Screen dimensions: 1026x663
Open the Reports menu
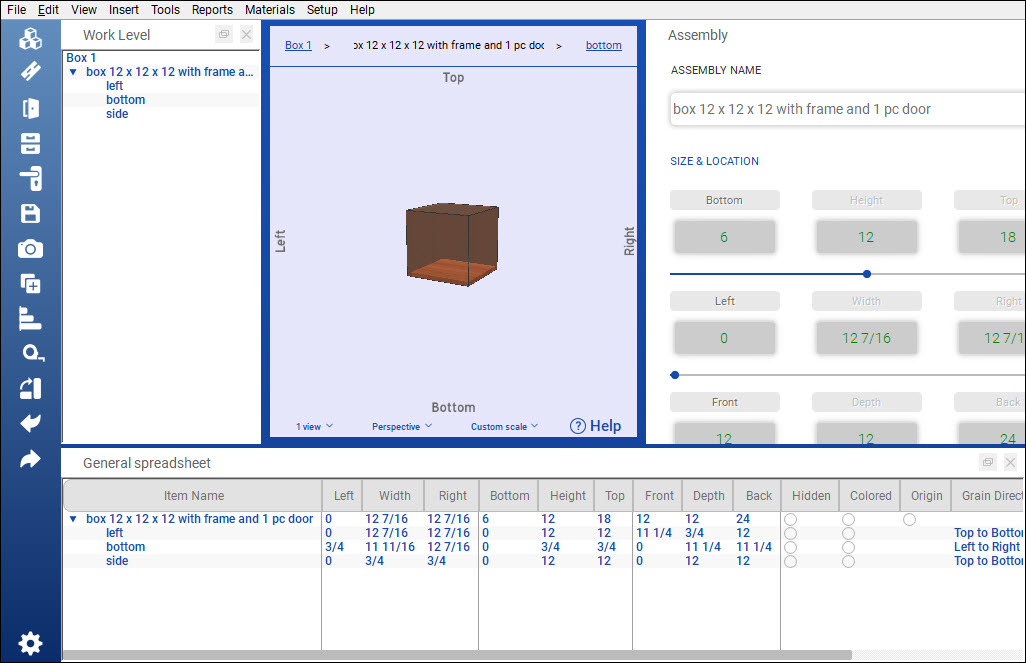click(212, 10)
